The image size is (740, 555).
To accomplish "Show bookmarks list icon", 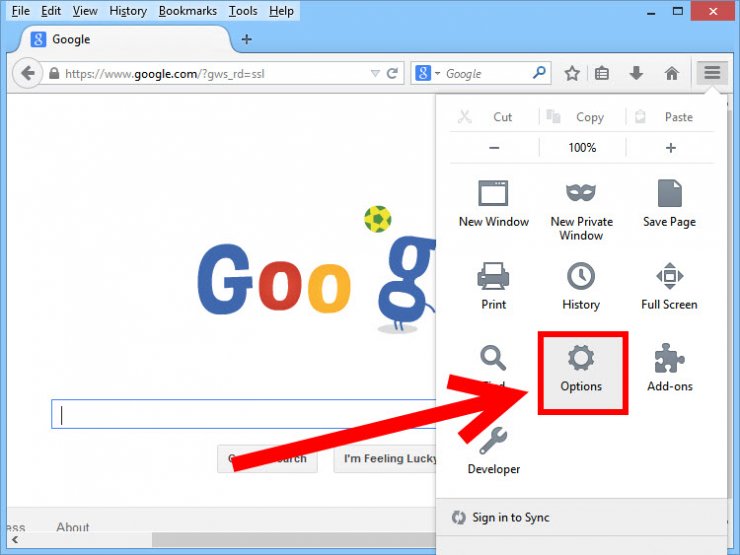I will 602,73.
